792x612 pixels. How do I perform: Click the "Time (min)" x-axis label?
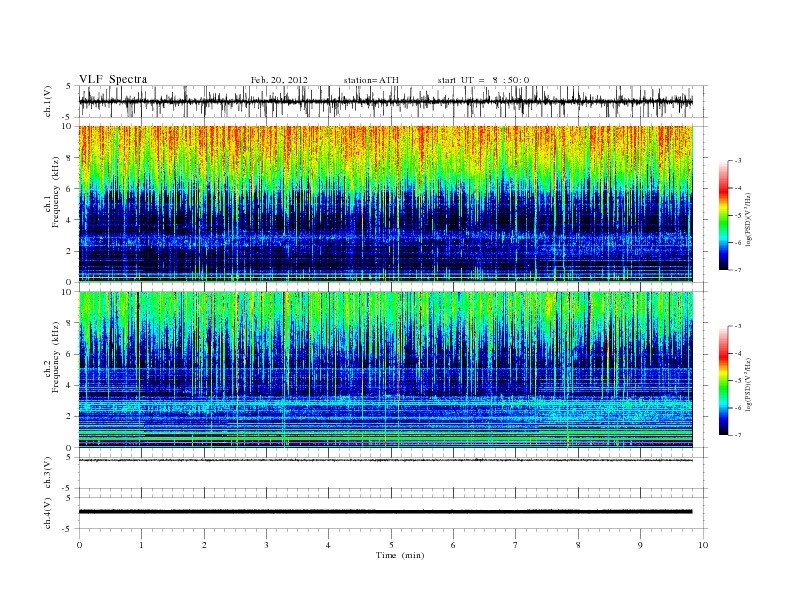tap(400, 555)
